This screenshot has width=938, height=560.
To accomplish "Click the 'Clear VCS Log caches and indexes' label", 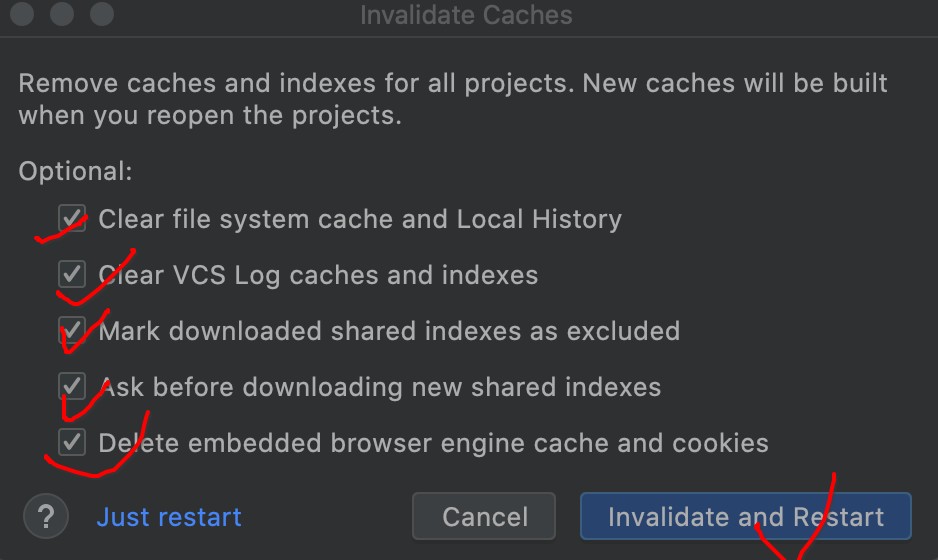I will click(318, 275).
